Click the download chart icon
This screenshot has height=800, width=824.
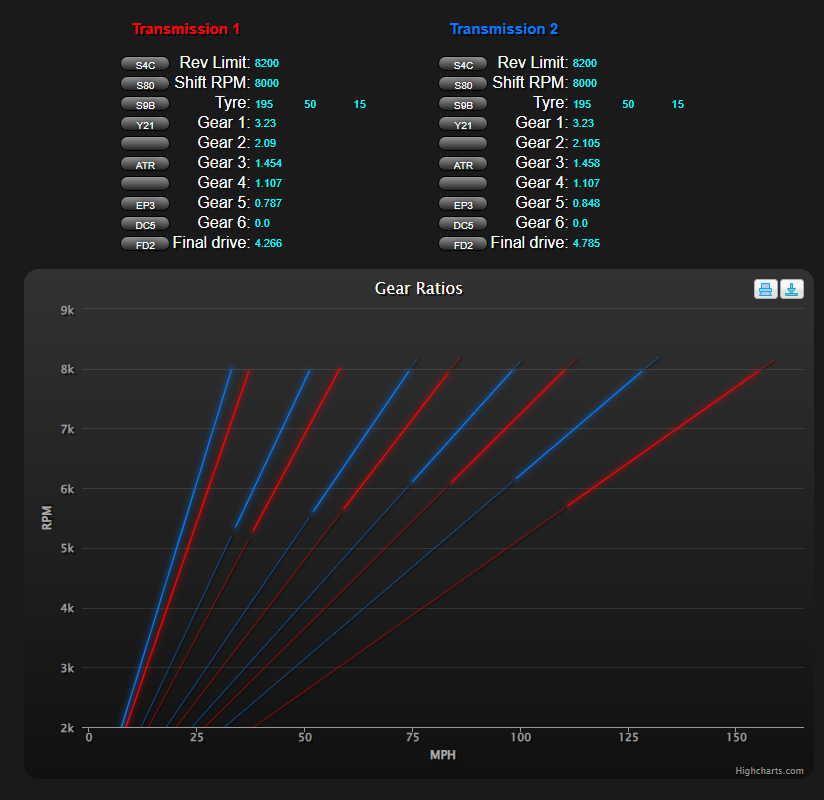pos(791,289)
